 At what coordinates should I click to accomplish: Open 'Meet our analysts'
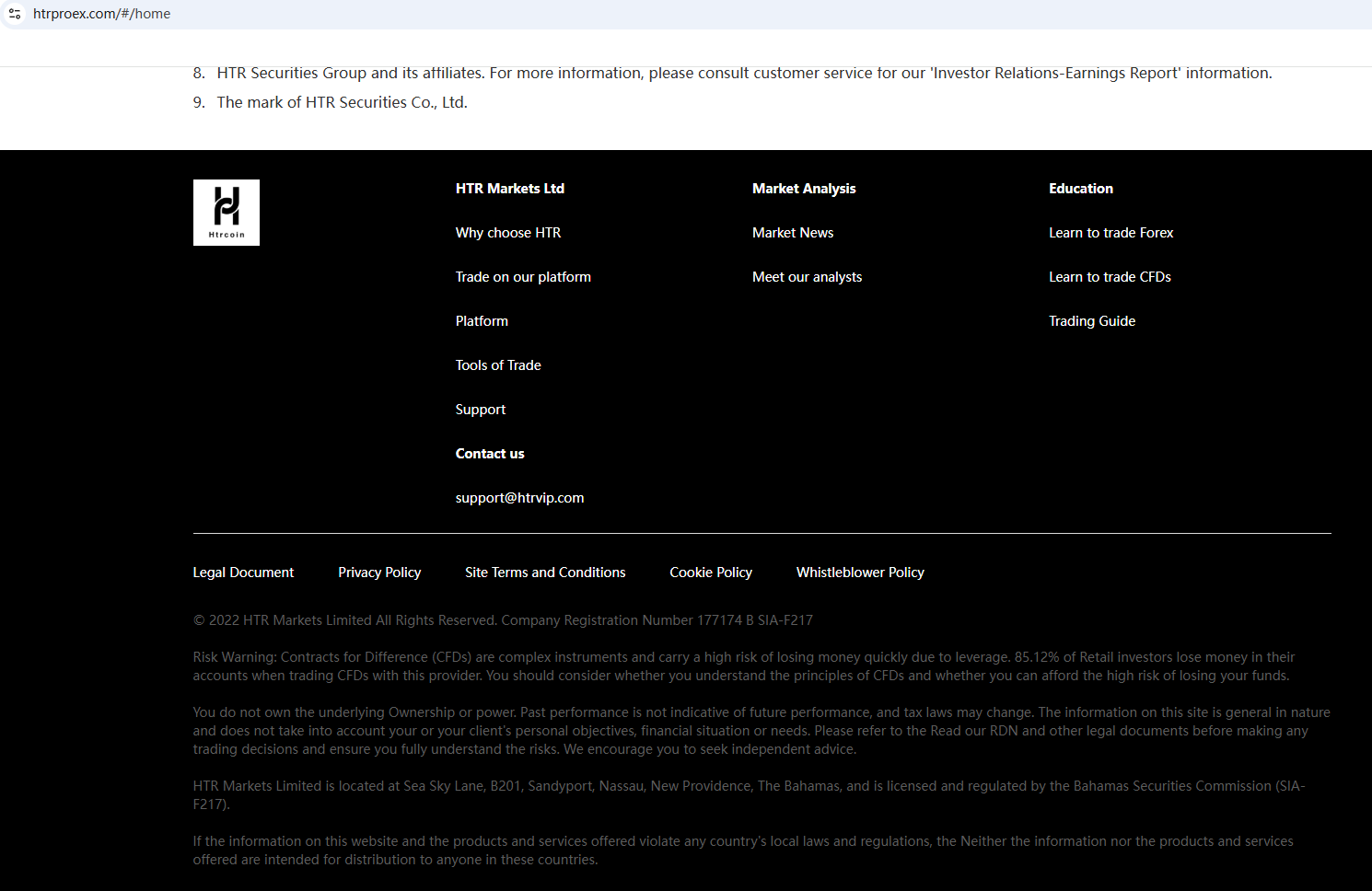point(808,277)
